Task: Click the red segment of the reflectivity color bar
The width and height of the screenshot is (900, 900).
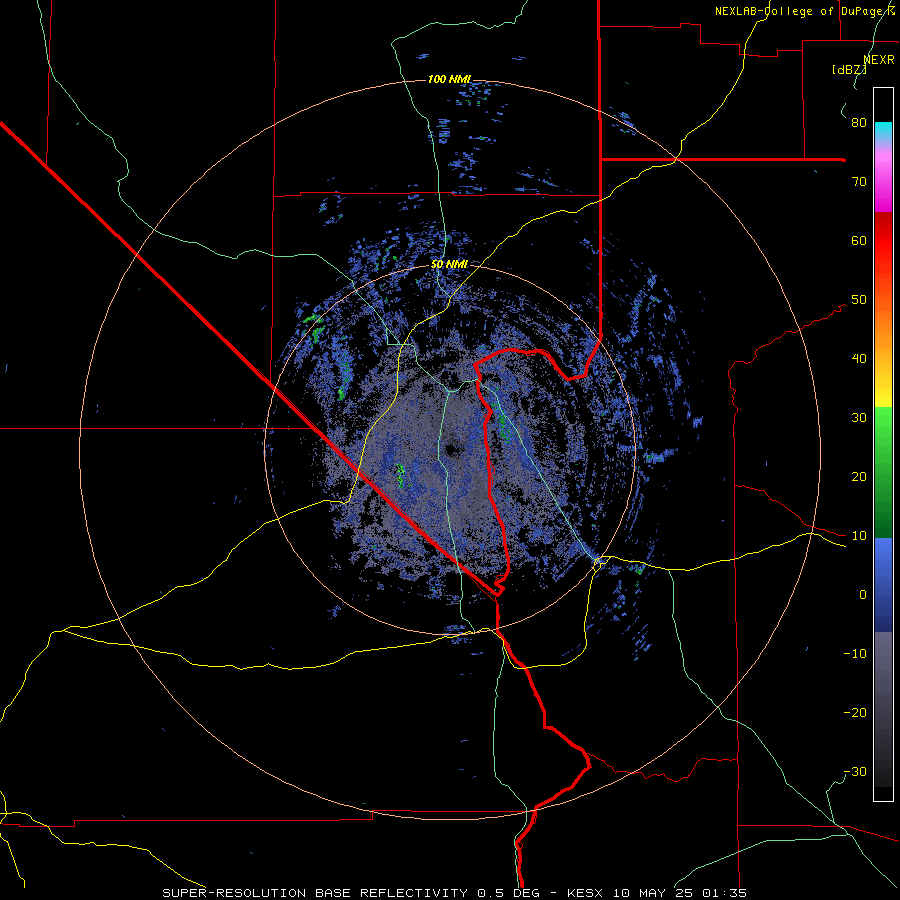Action: pos(883,241)
